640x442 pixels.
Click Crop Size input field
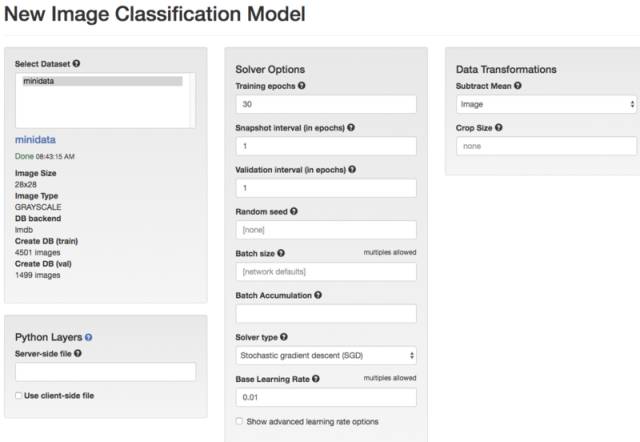point(546,146)
